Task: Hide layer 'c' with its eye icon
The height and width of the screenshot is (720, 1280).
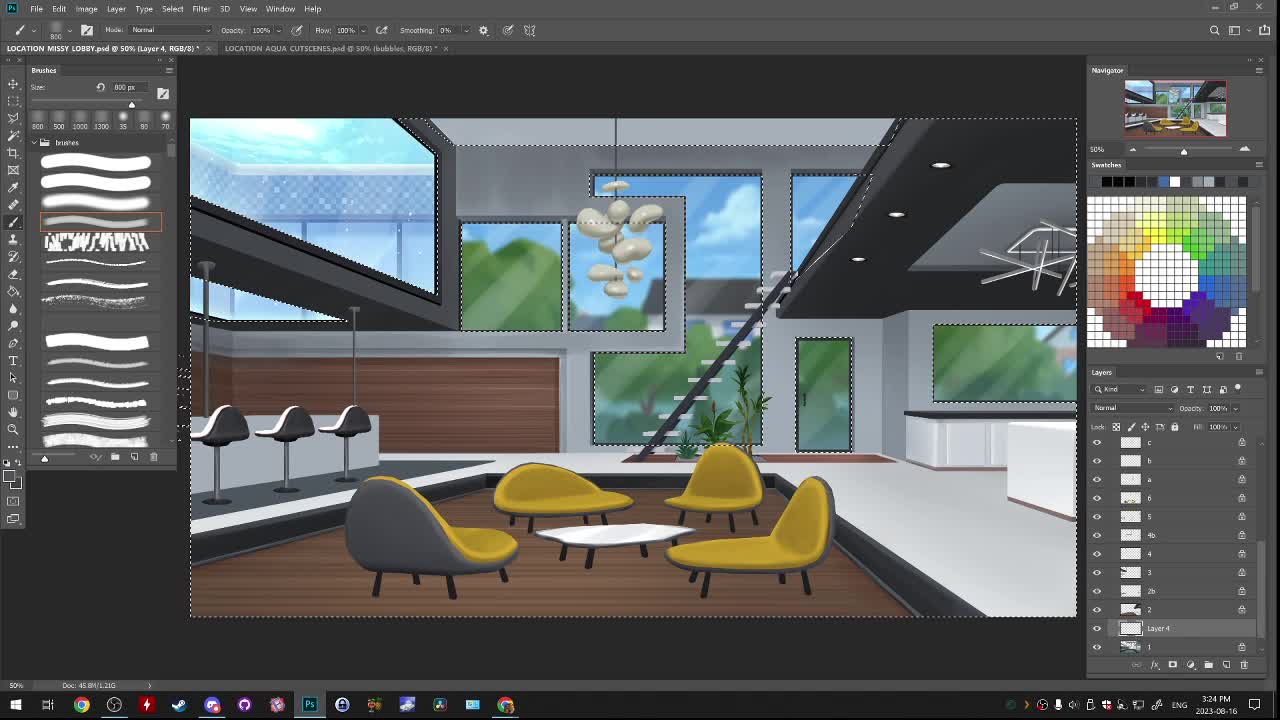Action: 1097,442
